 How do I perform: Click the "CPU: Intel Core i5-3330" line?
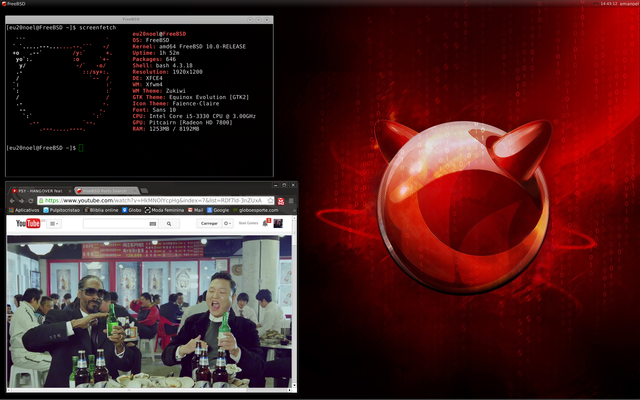(x=194, y=116)
